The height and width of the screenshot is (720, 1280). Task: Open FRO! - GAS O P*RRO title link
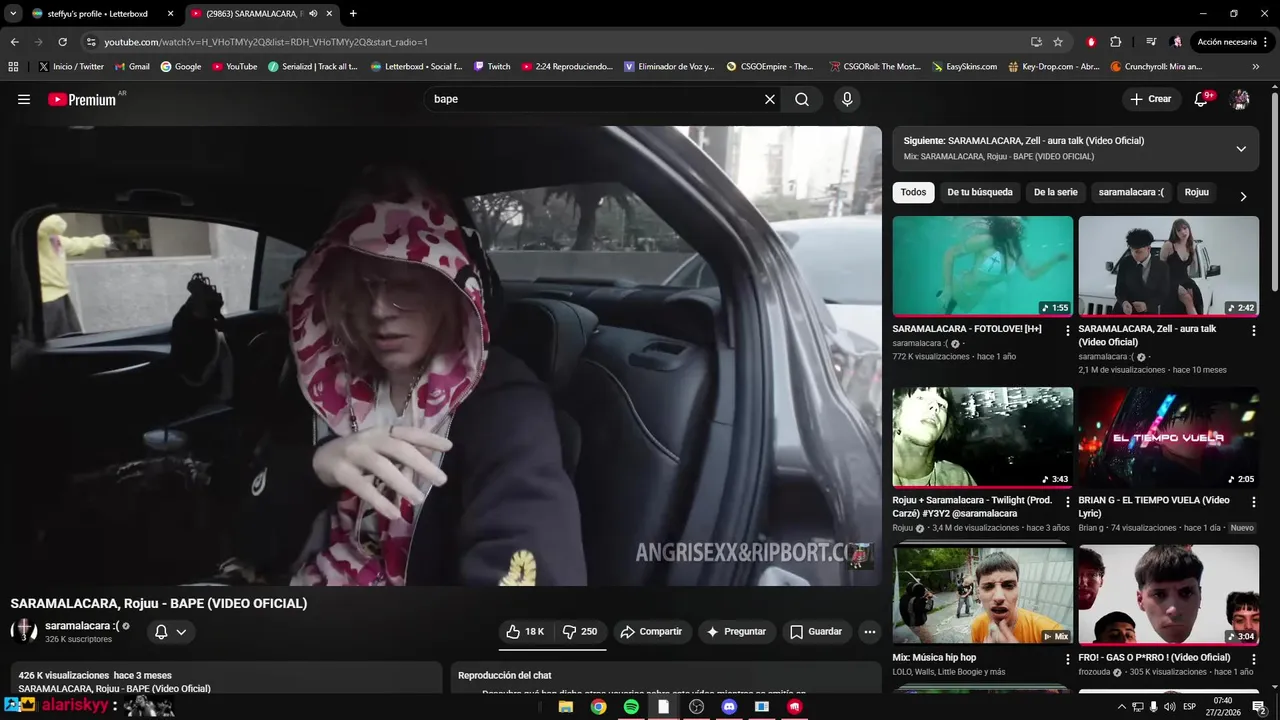point(1154,657)
